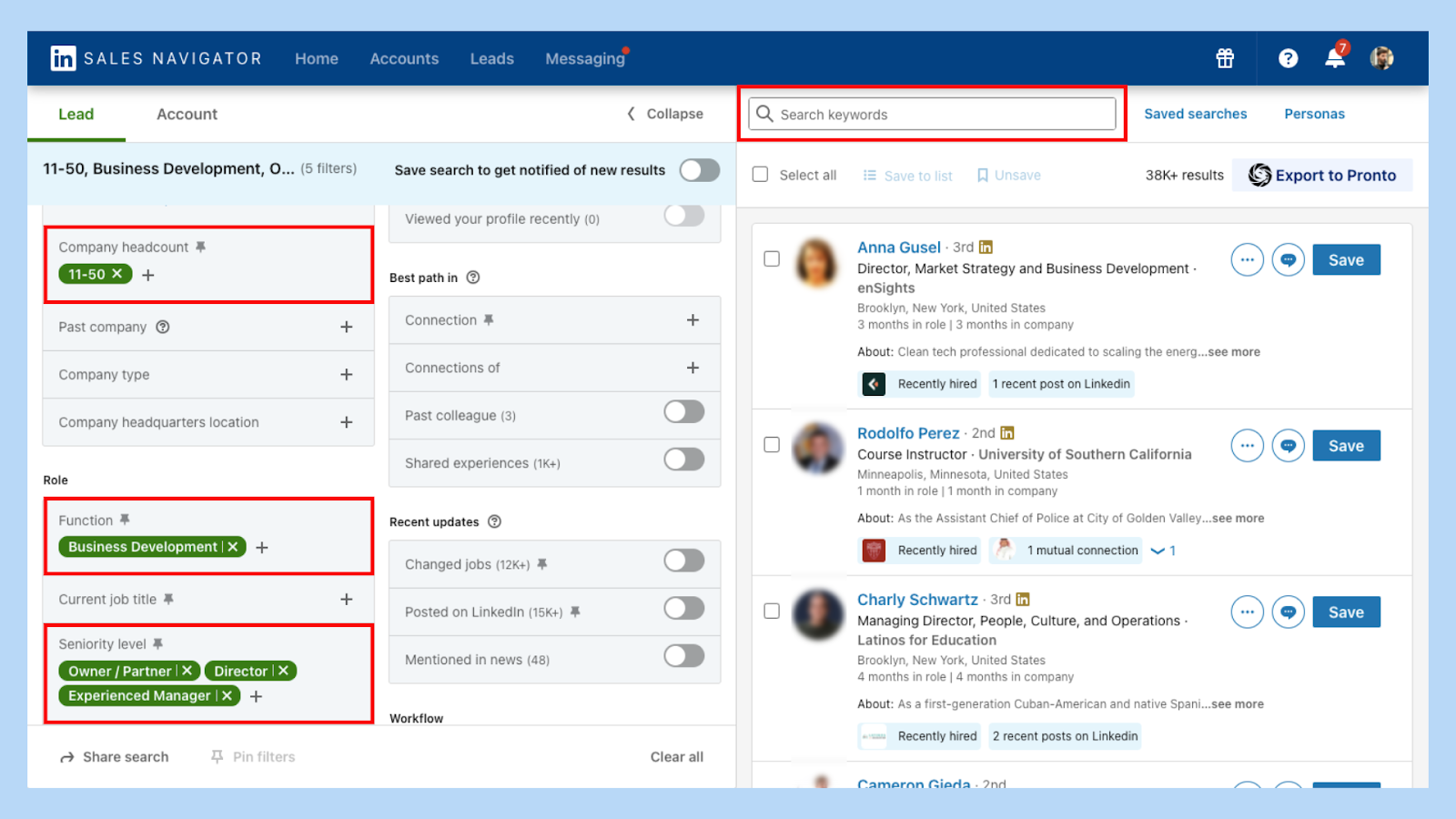Toggle Viewed your profile recently switch
1456x819 pixels.
pos(683,216)
